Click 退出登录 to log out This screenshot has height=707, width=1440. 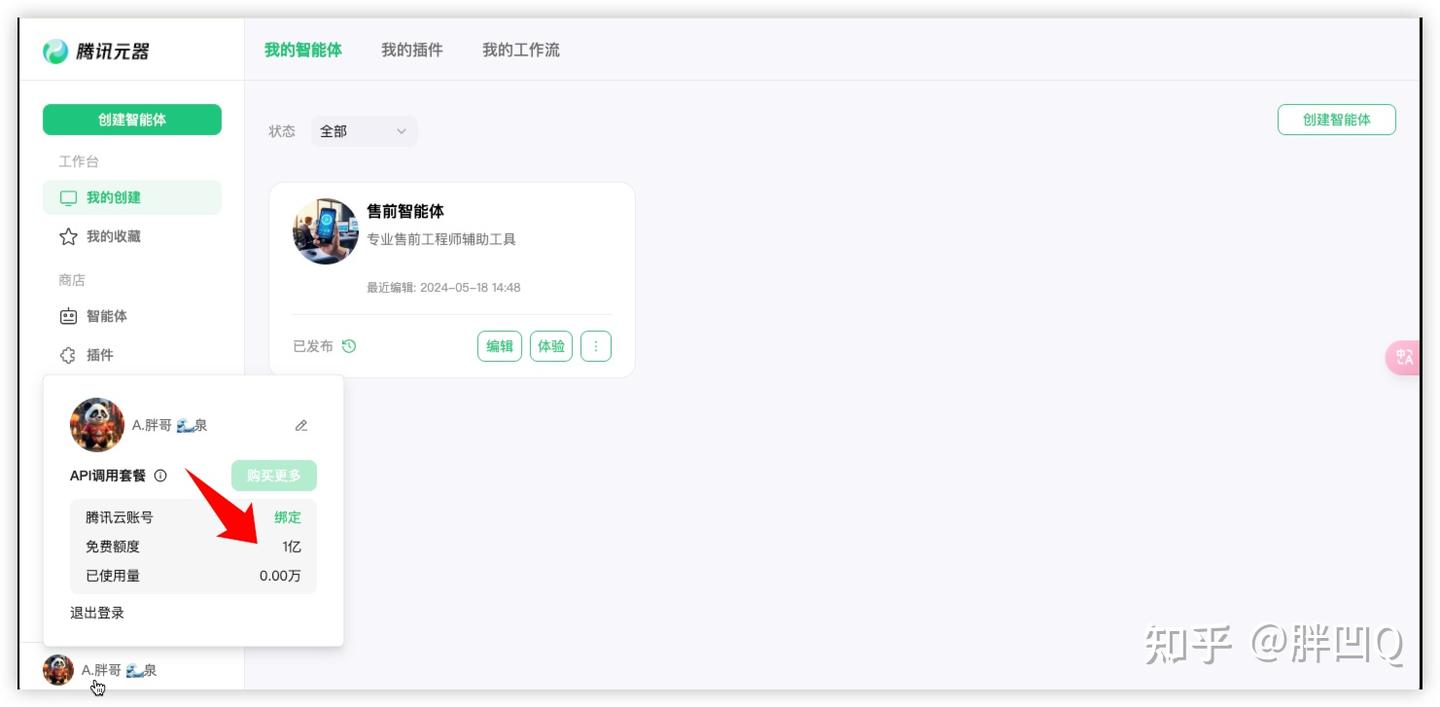pos(97,613)
